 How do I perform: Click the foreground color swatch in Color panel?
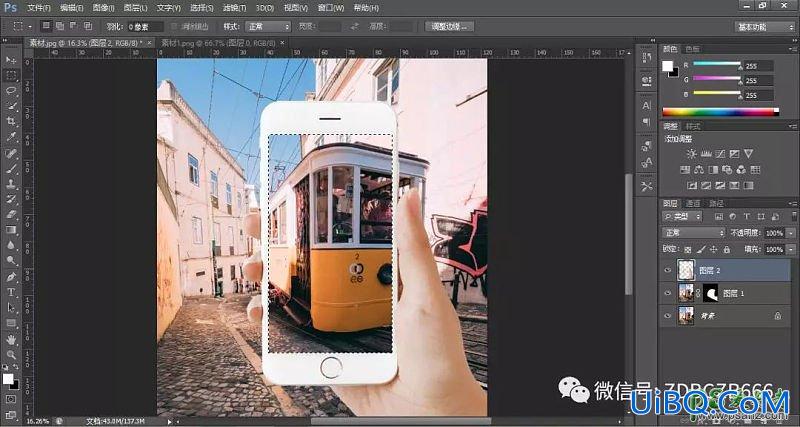(x=667, y=66)
